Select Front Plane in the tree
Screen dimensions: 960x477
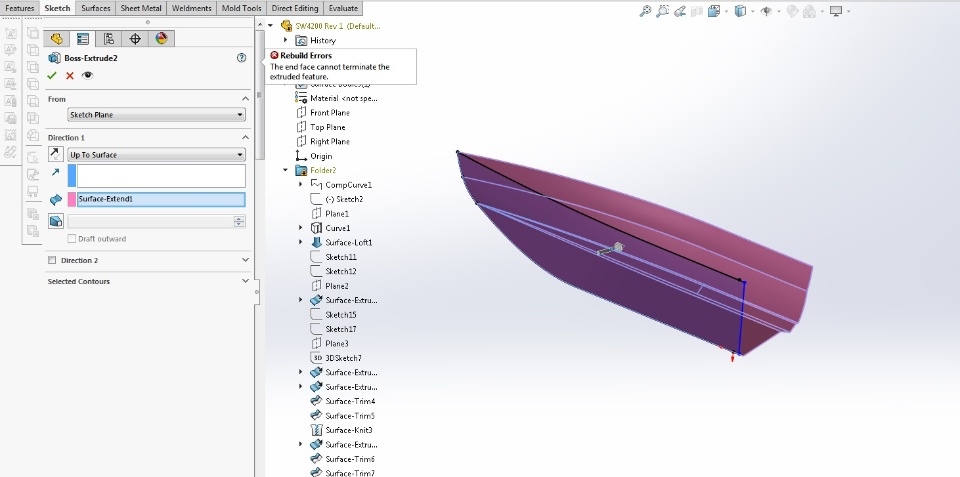329,113
